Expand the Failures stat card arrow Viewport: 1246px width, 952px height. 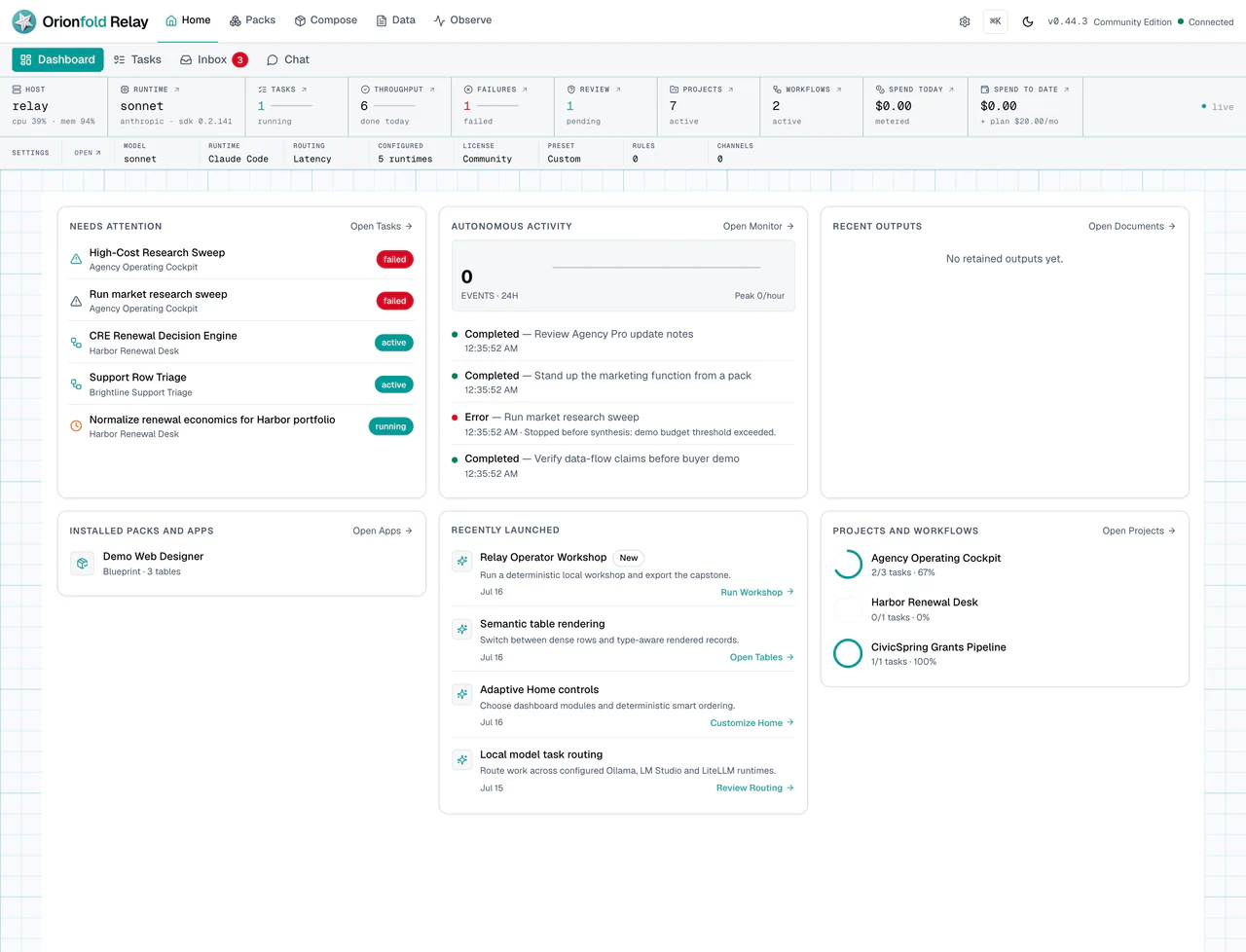(525, 90)
